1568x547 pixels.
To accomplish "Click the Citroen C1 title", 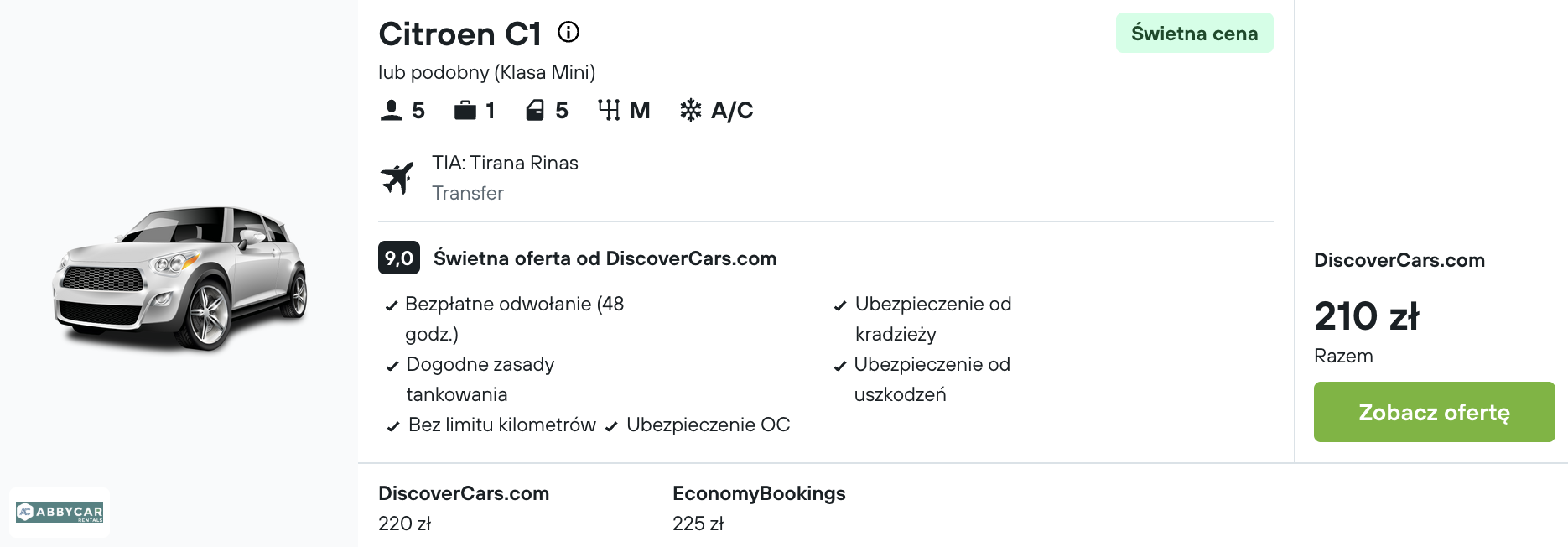I will 459,34.
